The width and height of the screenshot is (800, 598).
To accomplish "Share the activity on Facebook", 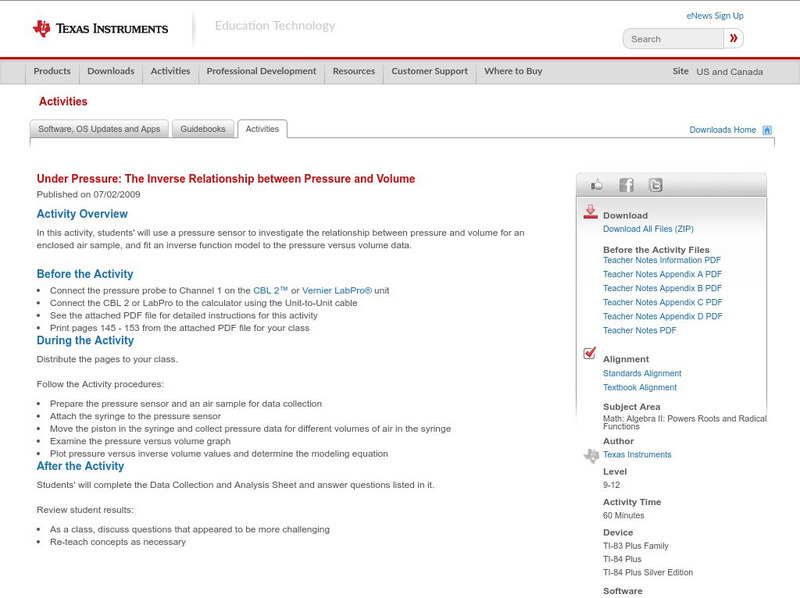I will [626, 185].
